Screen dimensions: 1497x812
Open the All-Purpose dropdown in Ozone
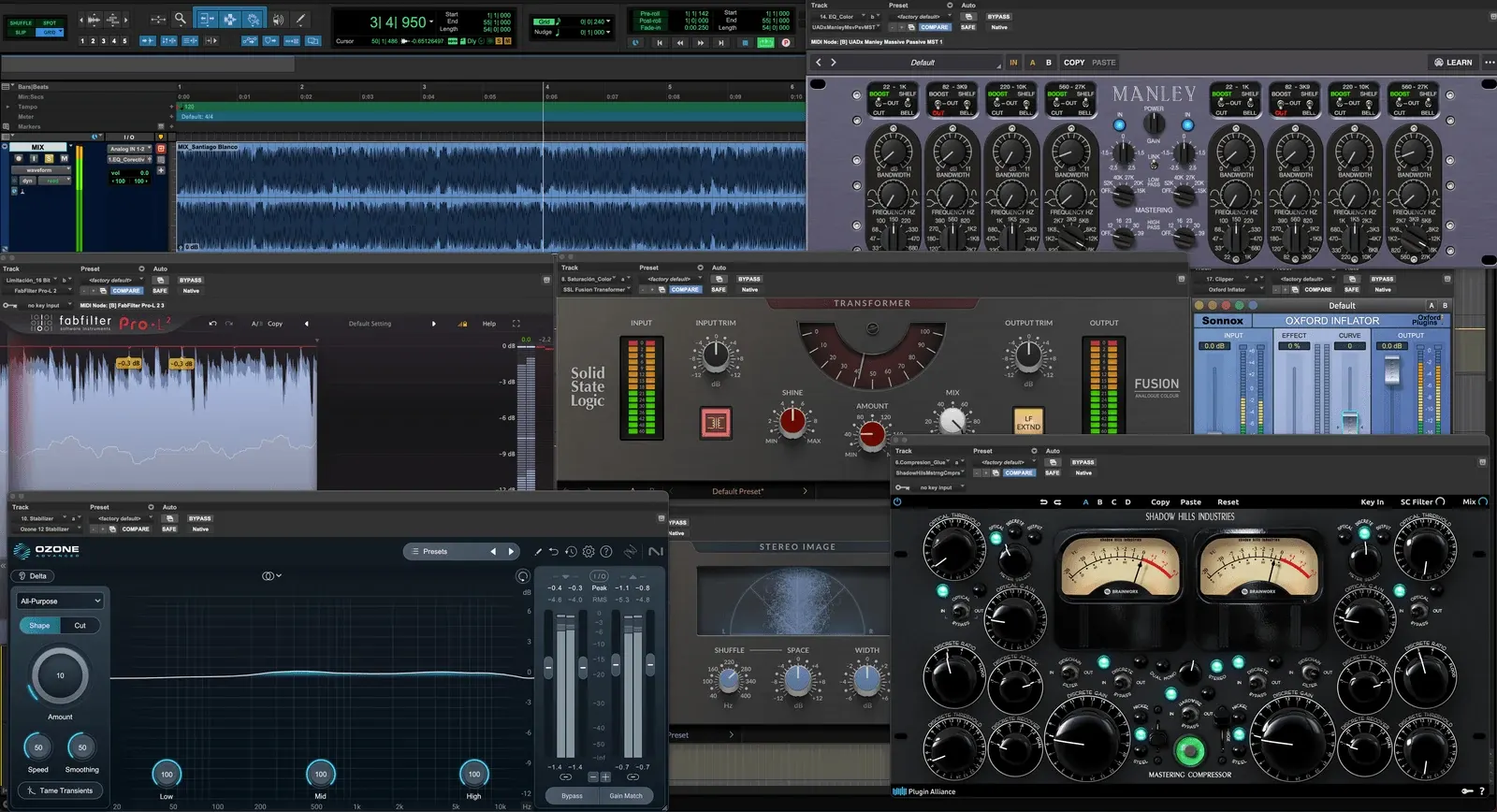click(x=60, y=602)
